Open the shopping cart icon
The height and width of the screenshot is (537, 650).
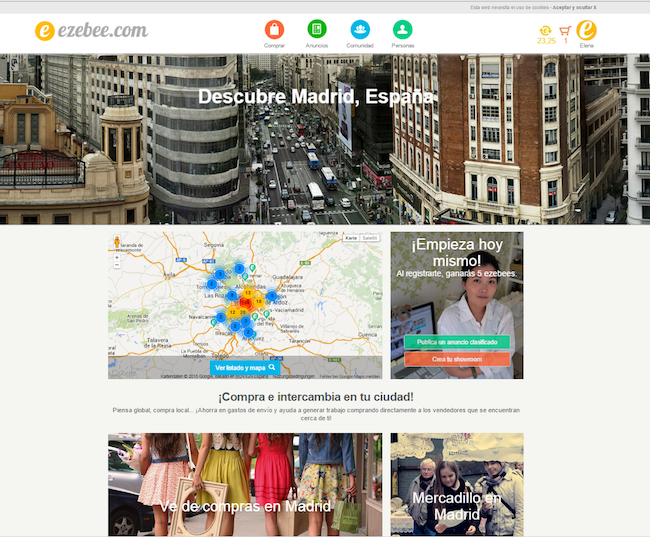pyautogui.click(x=565, y=30)
